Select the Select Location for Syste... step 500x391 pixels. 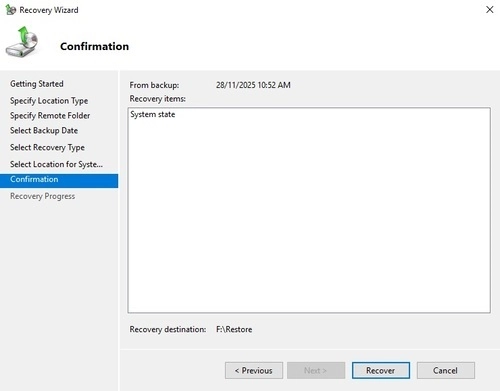tap(56, 164)
